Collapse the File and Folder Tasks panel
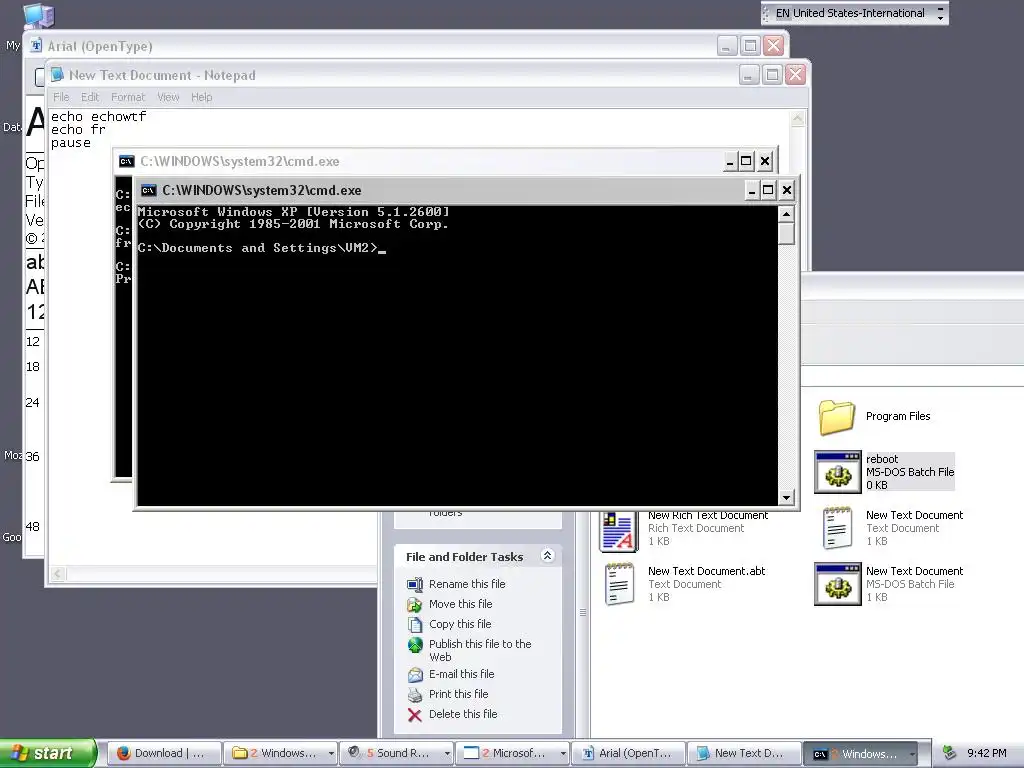 point(547,556)
